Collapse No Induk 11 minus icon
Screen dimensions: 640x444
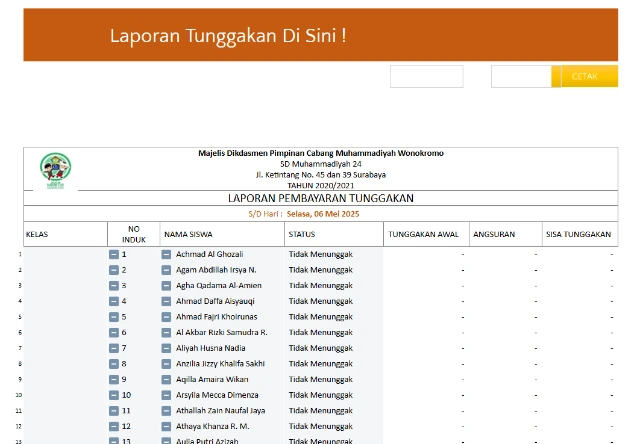(x=114, y=411)
